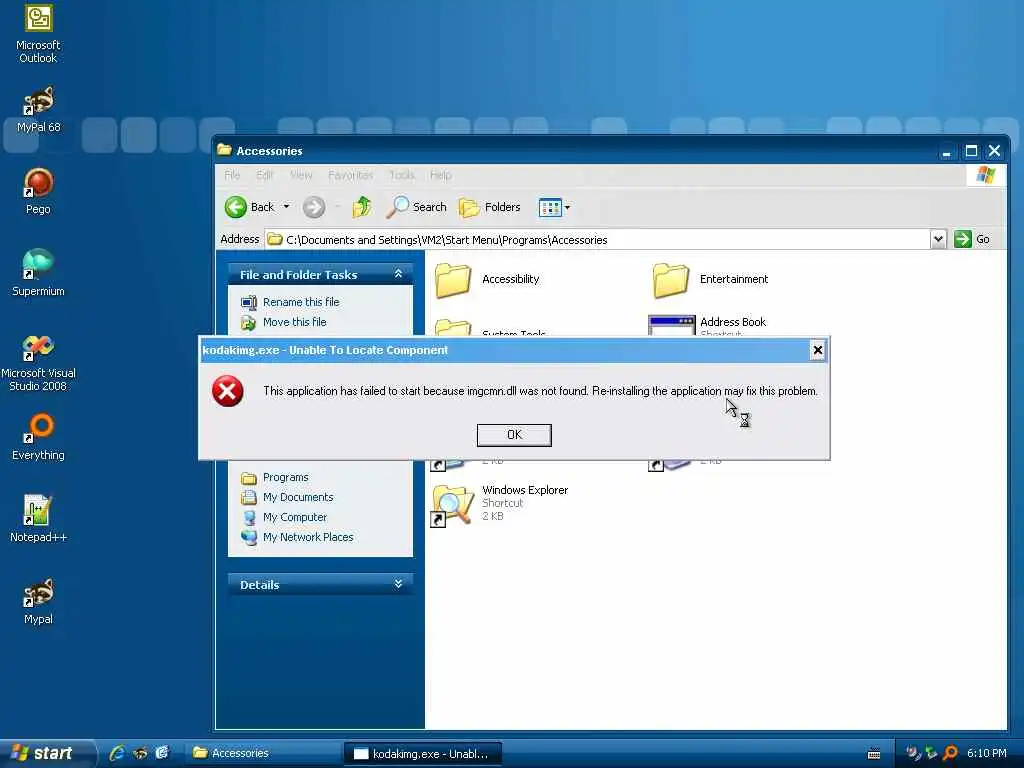
Task: Click keyboard icon in taskbar
Action: (x=874, y=754)
